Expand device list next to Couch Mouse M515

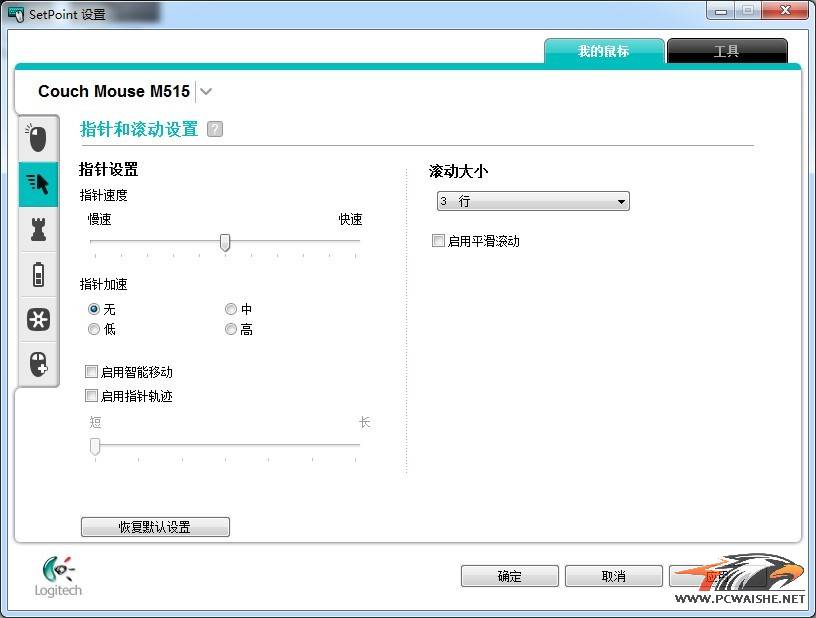point(206,92)
